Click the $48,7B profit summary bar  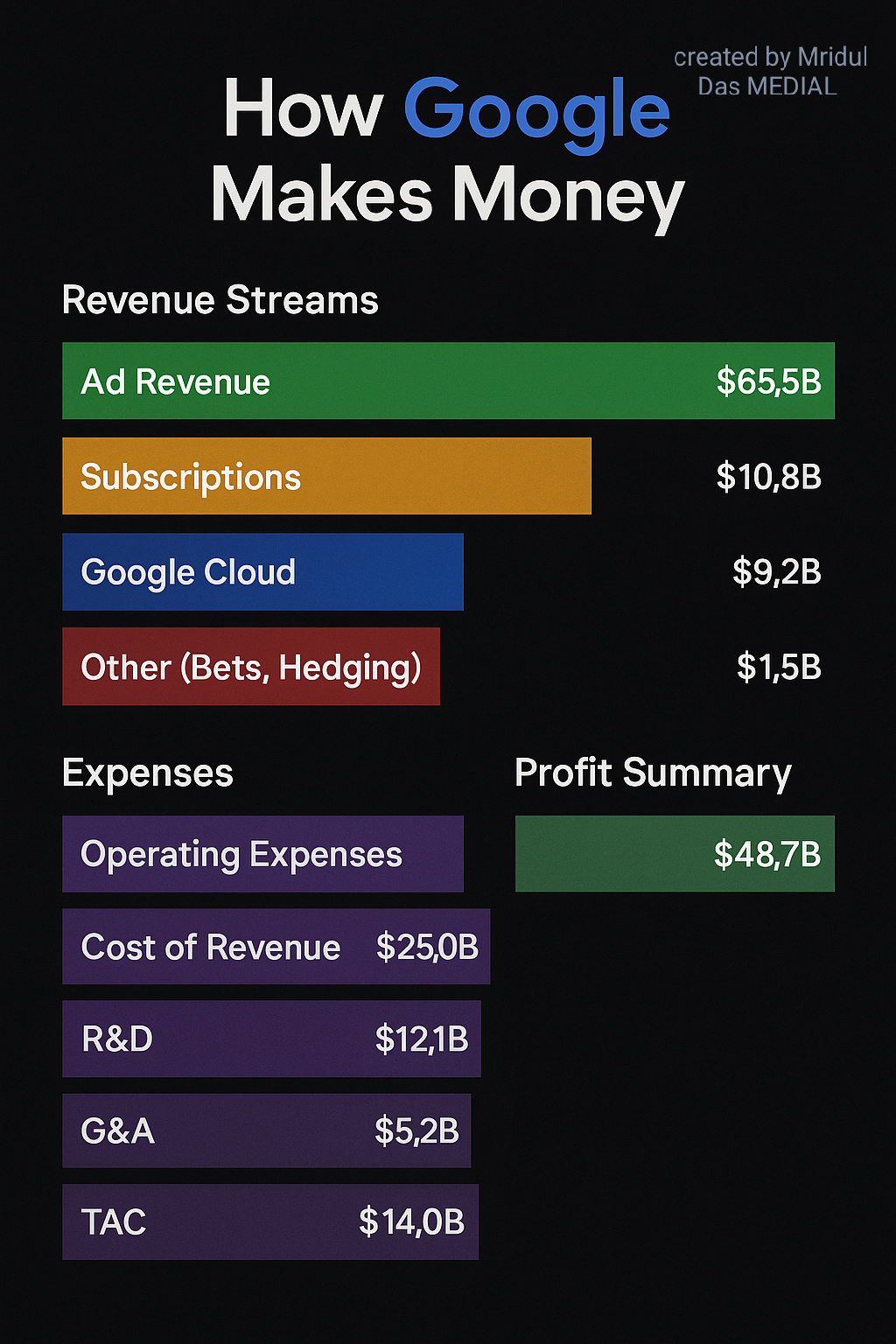pyautogui.click(x=675, y=854)
